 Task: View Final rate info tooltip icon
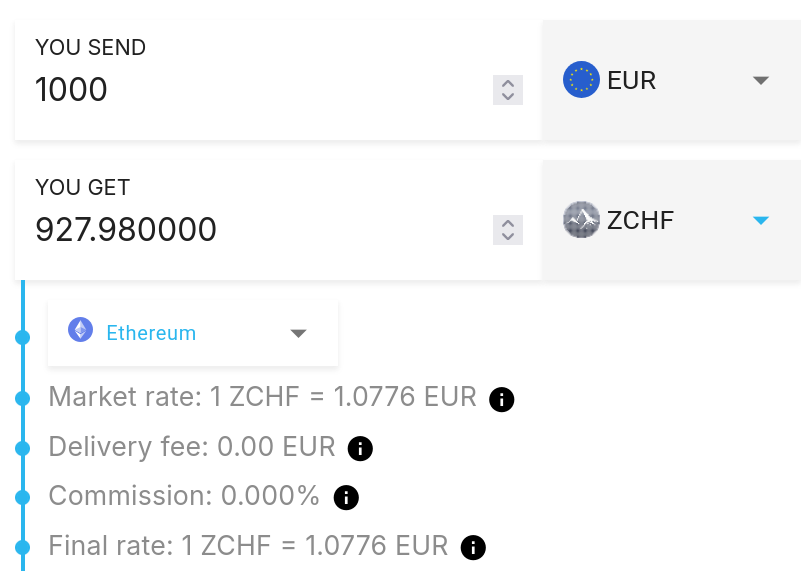tap(473, 547)
